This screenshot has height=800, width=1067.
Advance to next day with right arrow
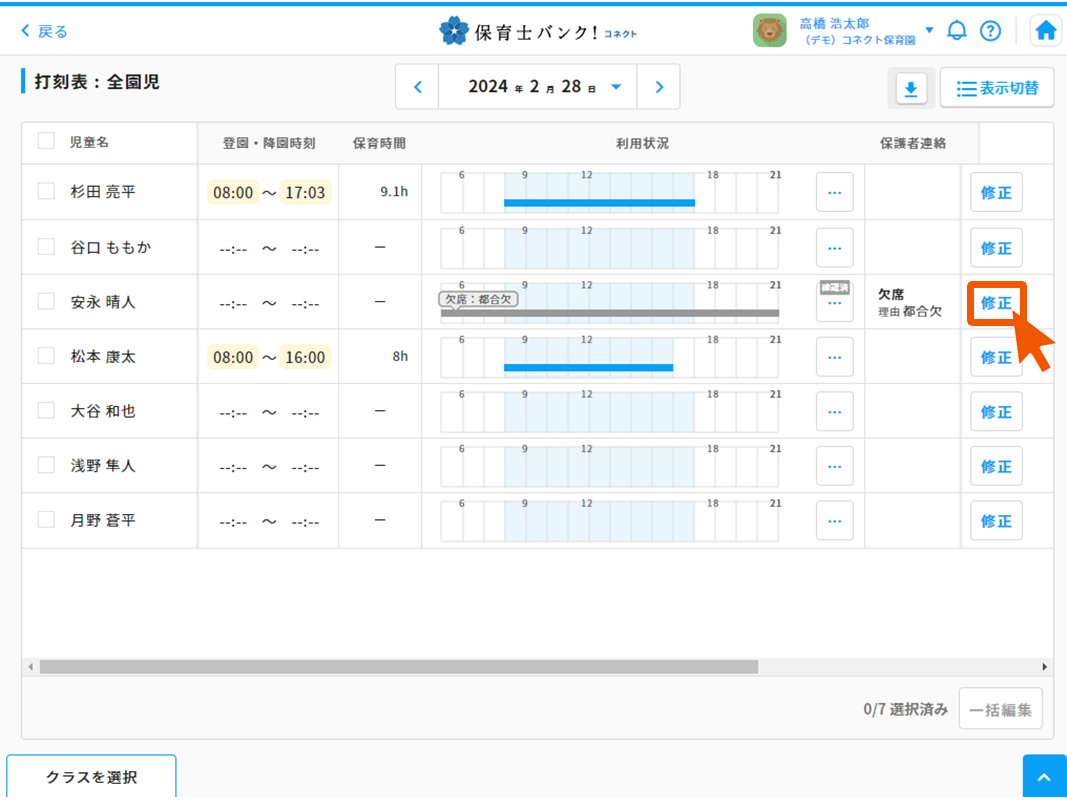click(659, 87)
